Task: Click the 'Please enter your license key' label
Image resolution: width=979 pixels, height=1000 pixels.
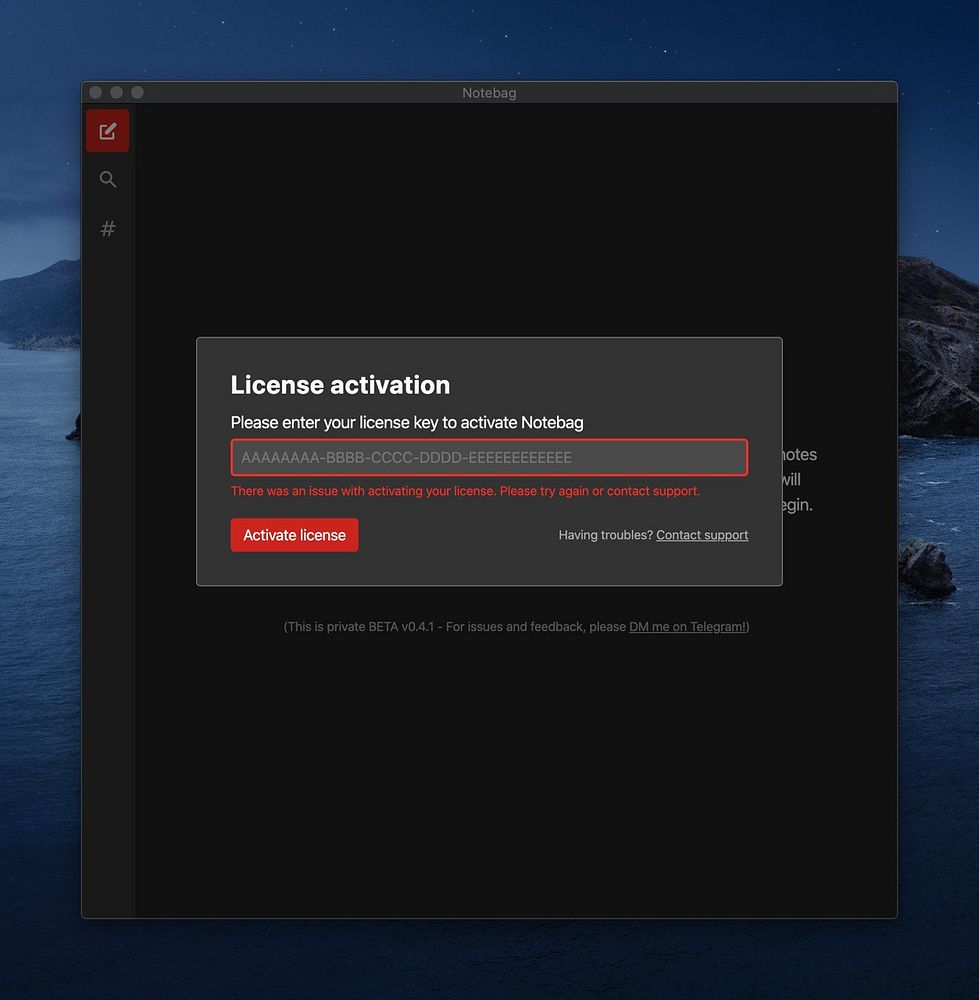Action: [x=407, y=423]
